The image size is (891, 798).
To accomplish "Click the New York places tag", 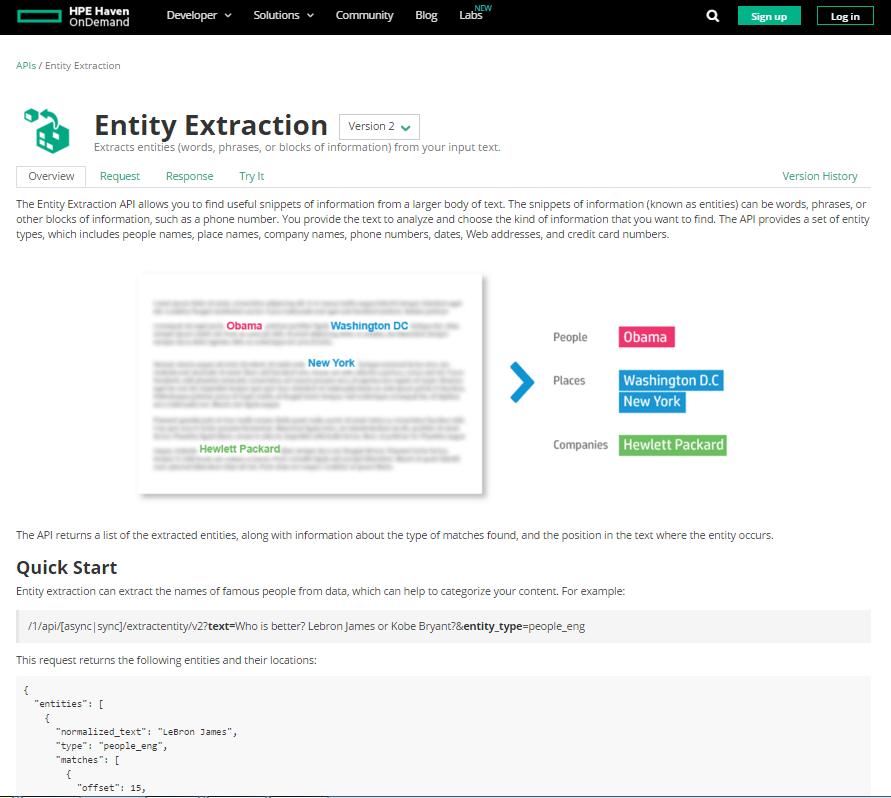I will click(x=652, y=402).
